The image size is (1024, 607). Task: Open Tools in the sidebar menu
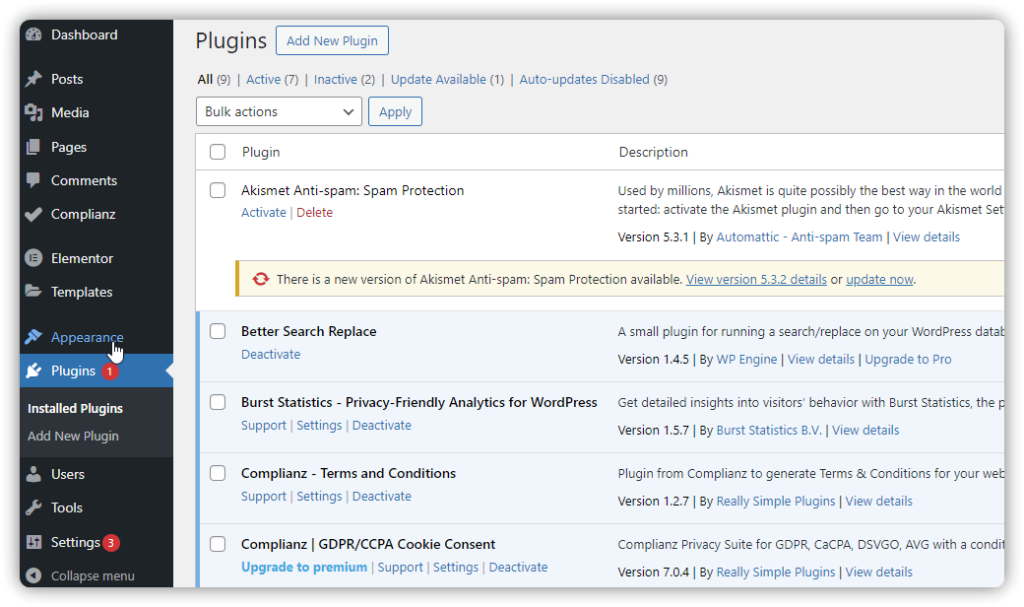(x=67, y=508)
